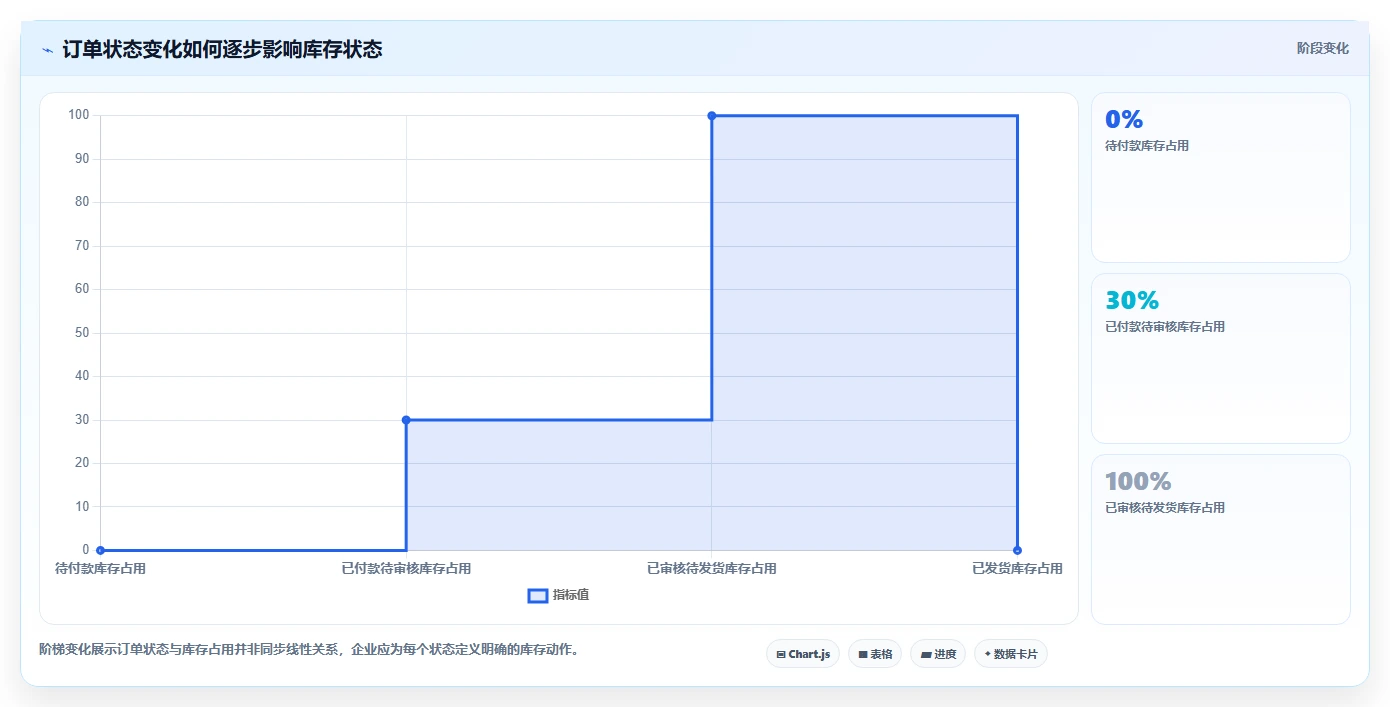Screen dimensions: 1390x707
Task: Click the 100% 已审核待发货库存占用 card
Action: (1221, 540)
